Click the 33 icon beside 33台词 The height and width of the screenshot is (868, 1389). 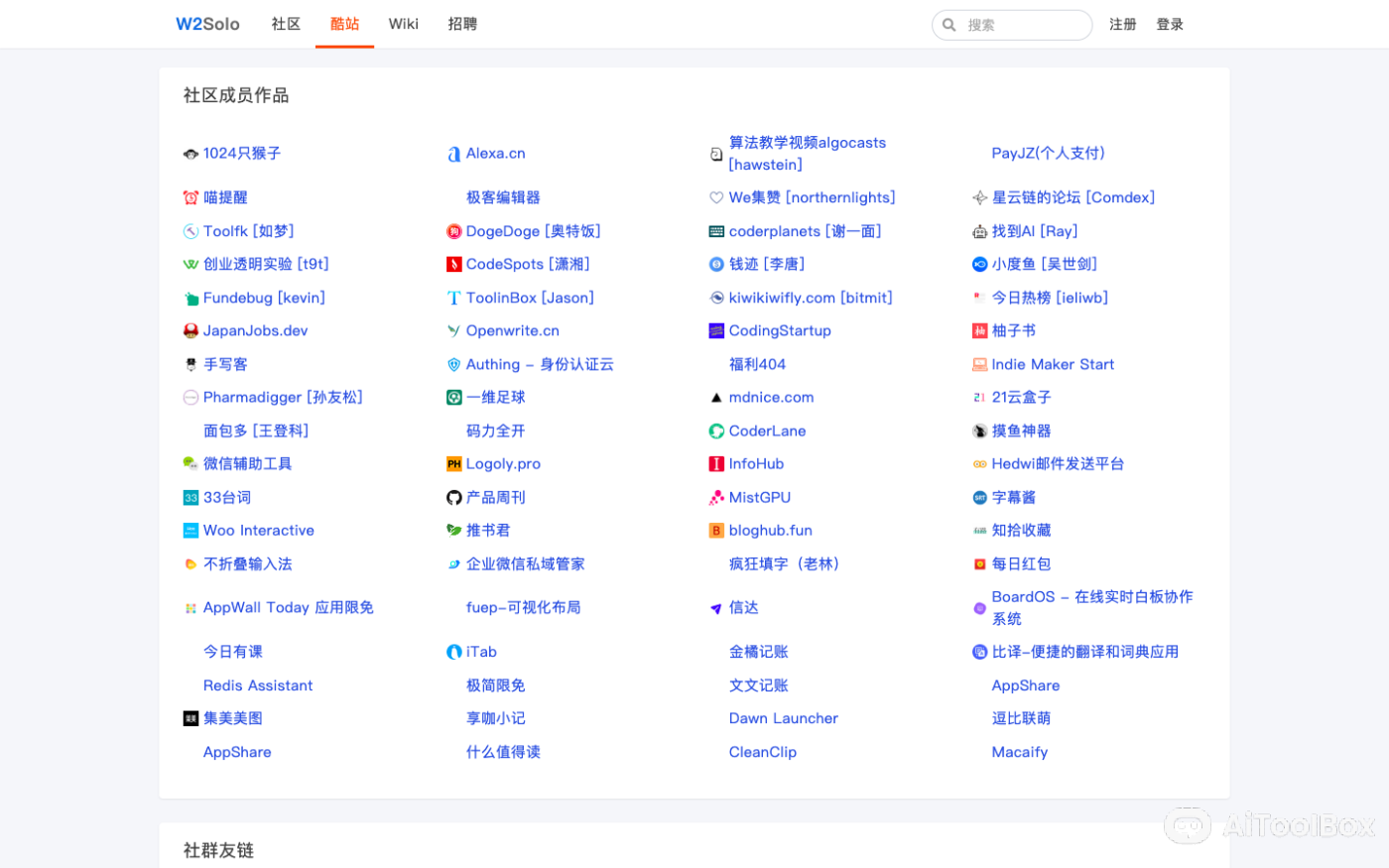[x=190, y=497]
